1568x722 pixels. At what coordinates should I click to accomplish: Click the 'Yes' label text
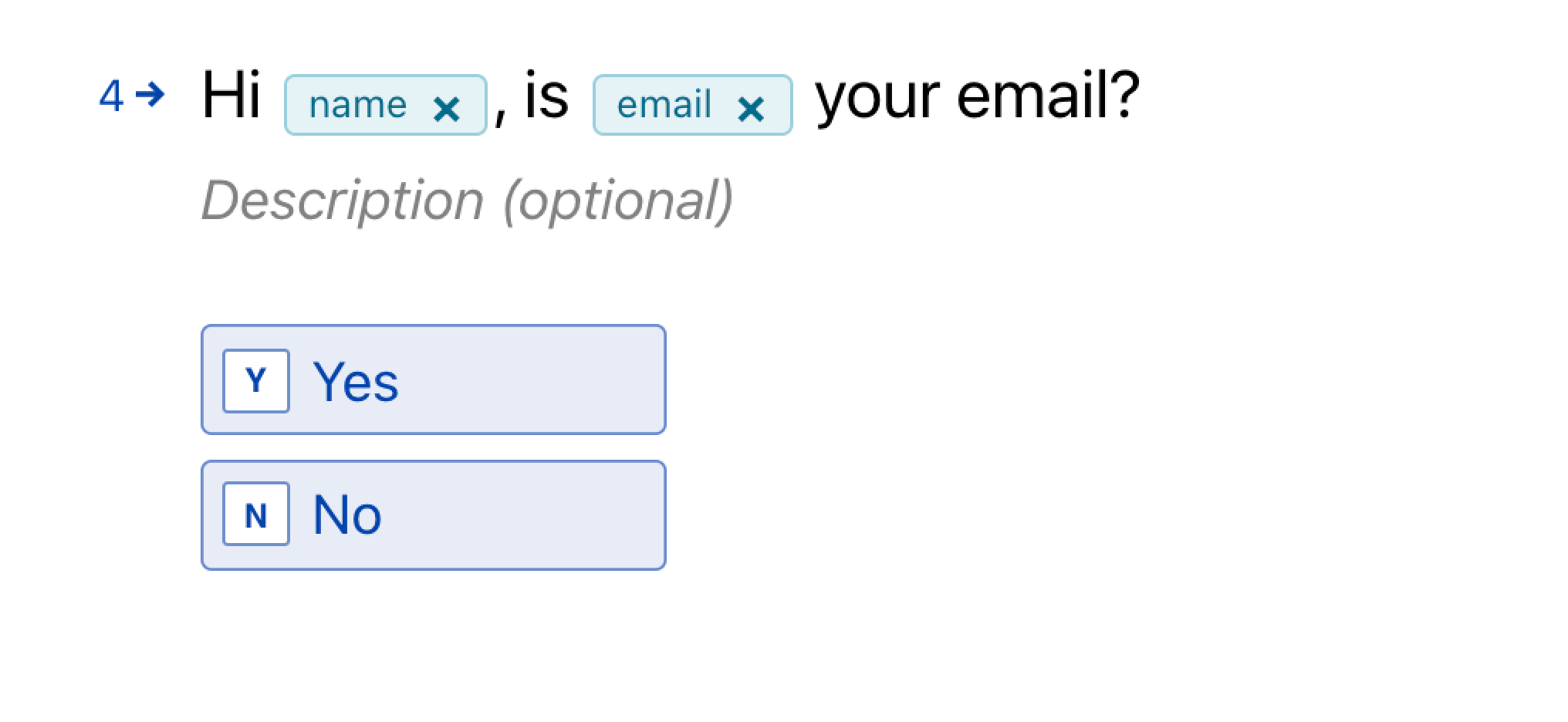[356, 382]
